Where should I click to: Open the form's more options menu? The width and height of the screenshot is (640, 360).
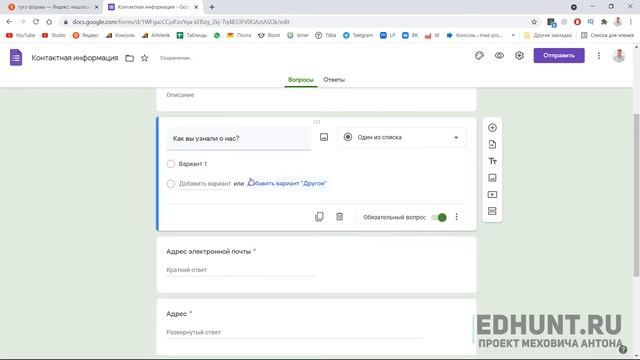coord(599,56)
